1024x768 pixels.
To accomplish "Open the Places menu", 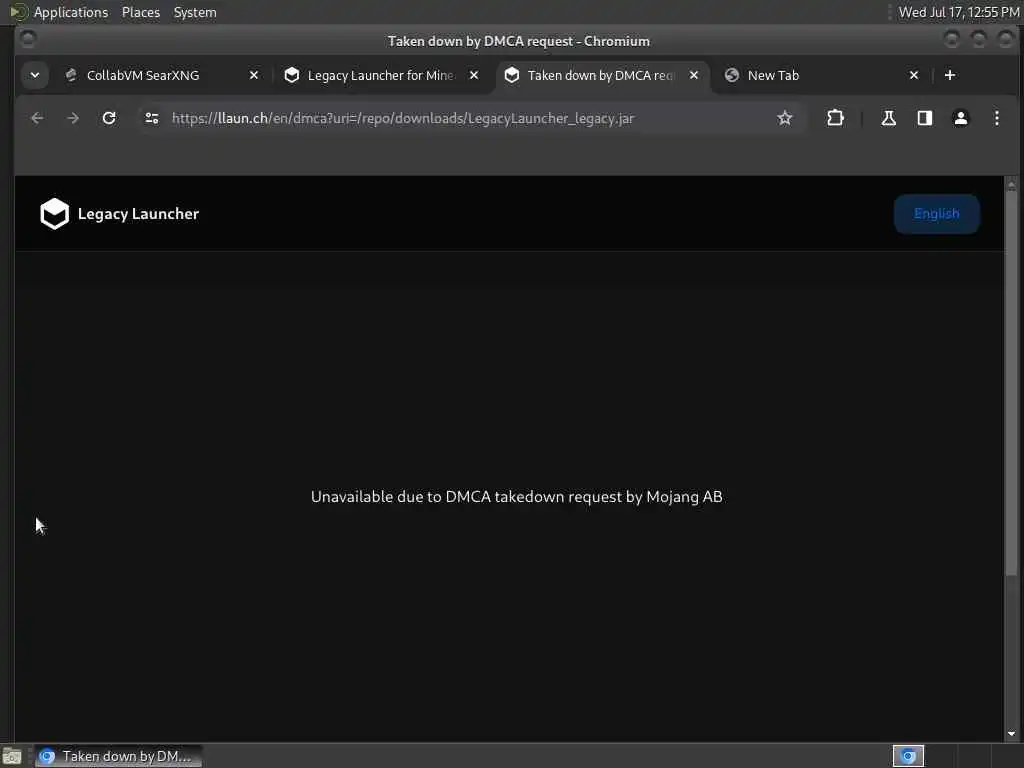I will [141, 12].
